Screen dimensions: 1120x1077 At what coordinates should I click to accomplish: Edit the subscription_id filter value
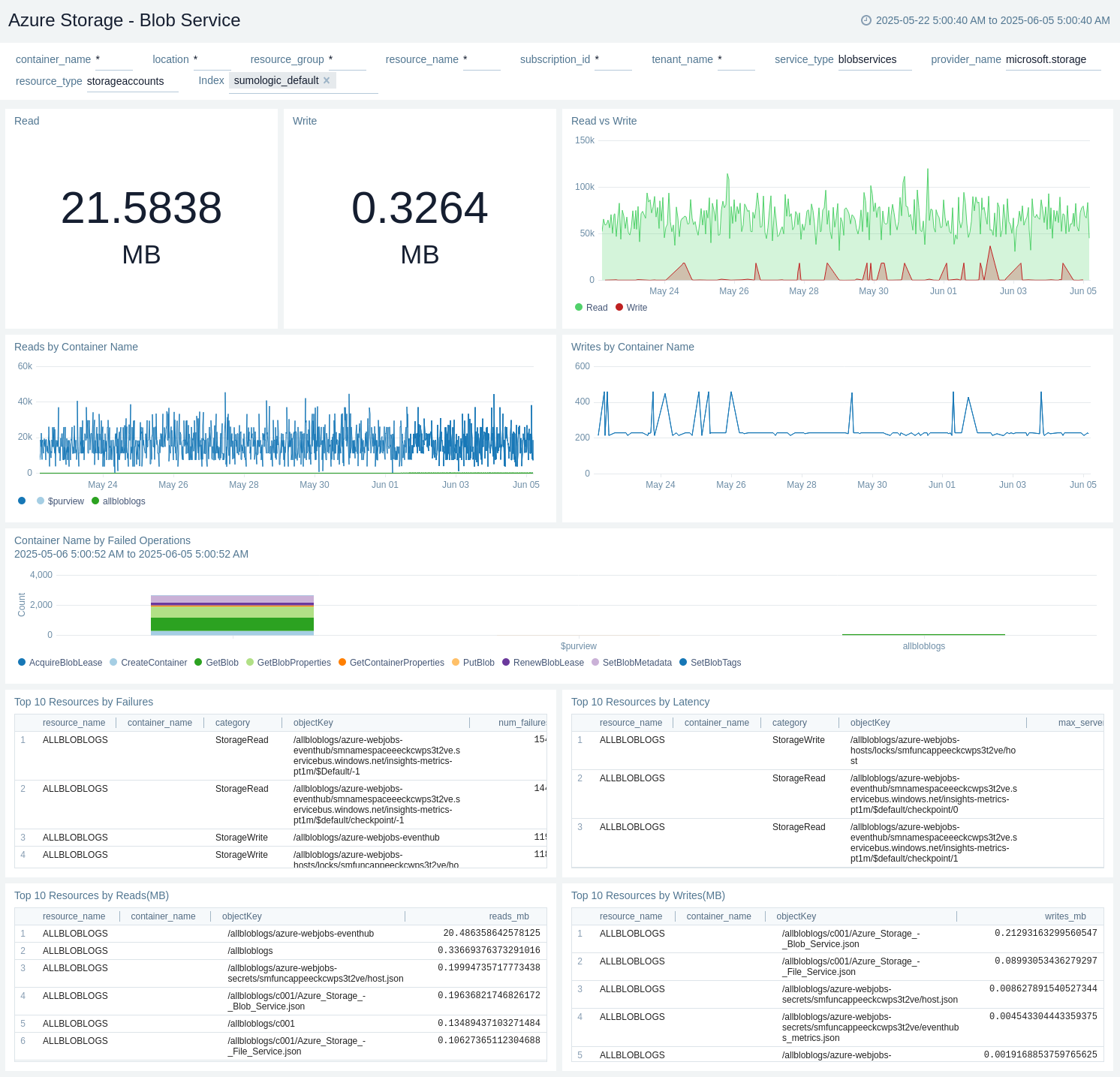(x=613, y=59)
